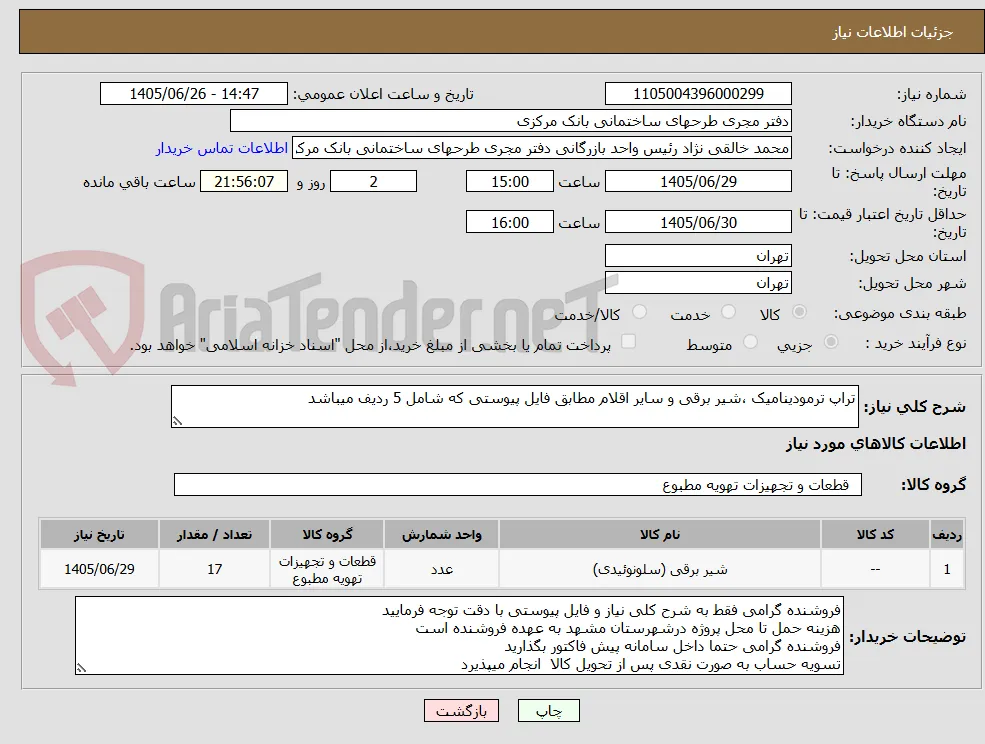Select the متوسط purchase type radio
Viewport: 985px width, 744px height.
[x=750, y=342]
